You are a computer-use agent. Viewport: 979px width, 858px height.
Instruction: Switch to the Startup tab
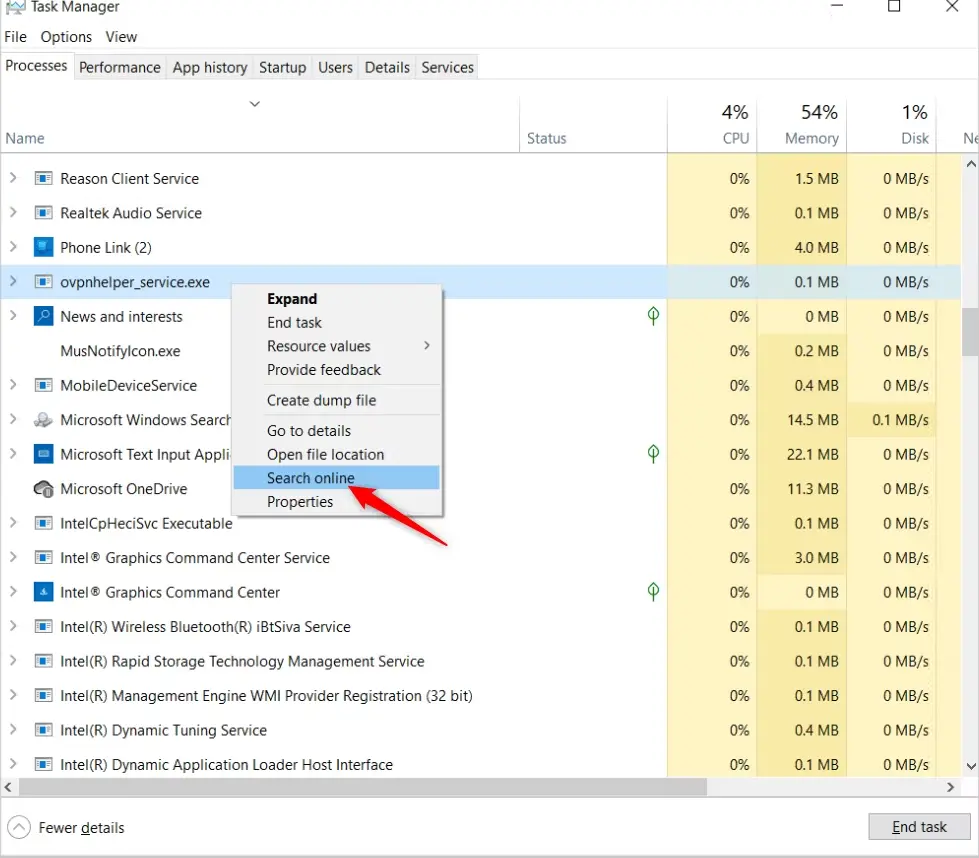coord(282,67)
